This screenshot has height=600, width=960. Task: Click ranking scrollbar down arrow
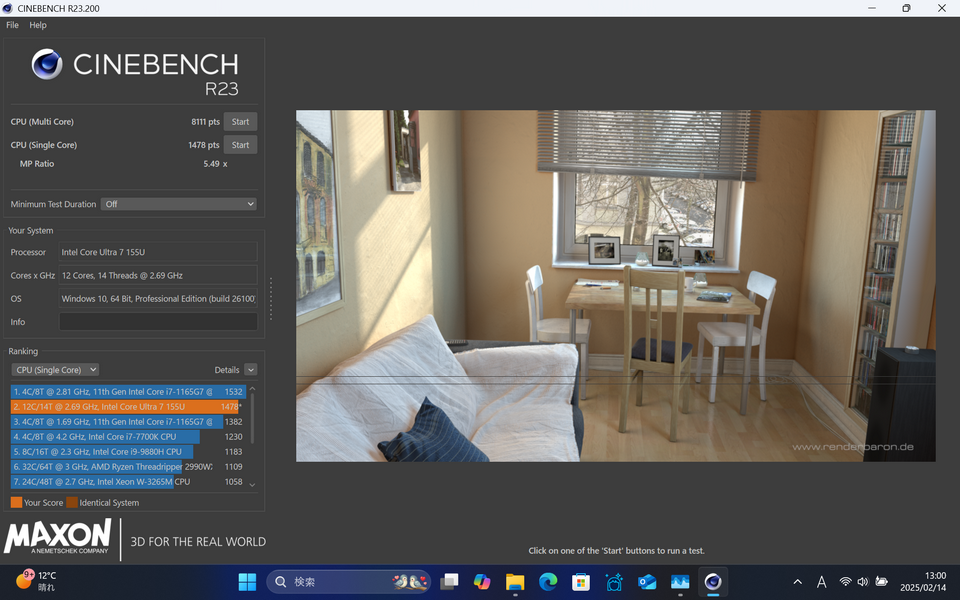pos(252,484)
